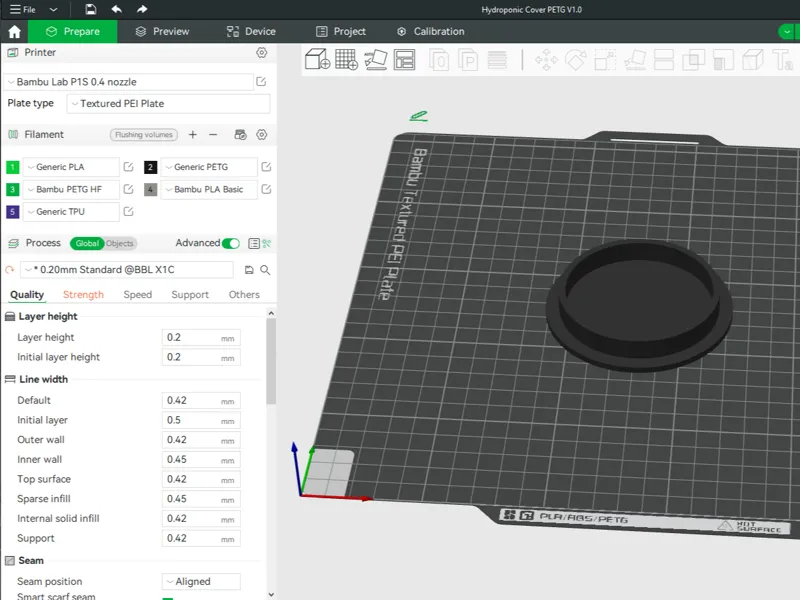Screen dimensions: 800x600
Task: Switch Process scope to Objects
Action: tap(120, 243)
